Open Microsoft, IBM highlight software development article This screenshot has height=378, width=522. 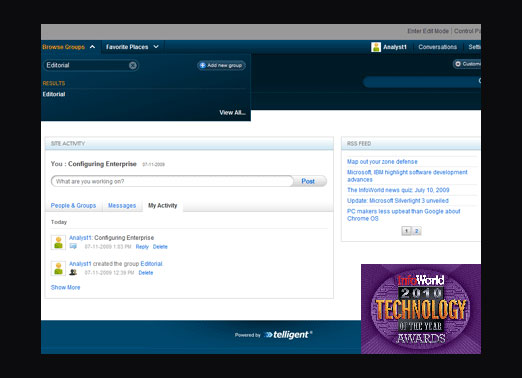point(407,176)
